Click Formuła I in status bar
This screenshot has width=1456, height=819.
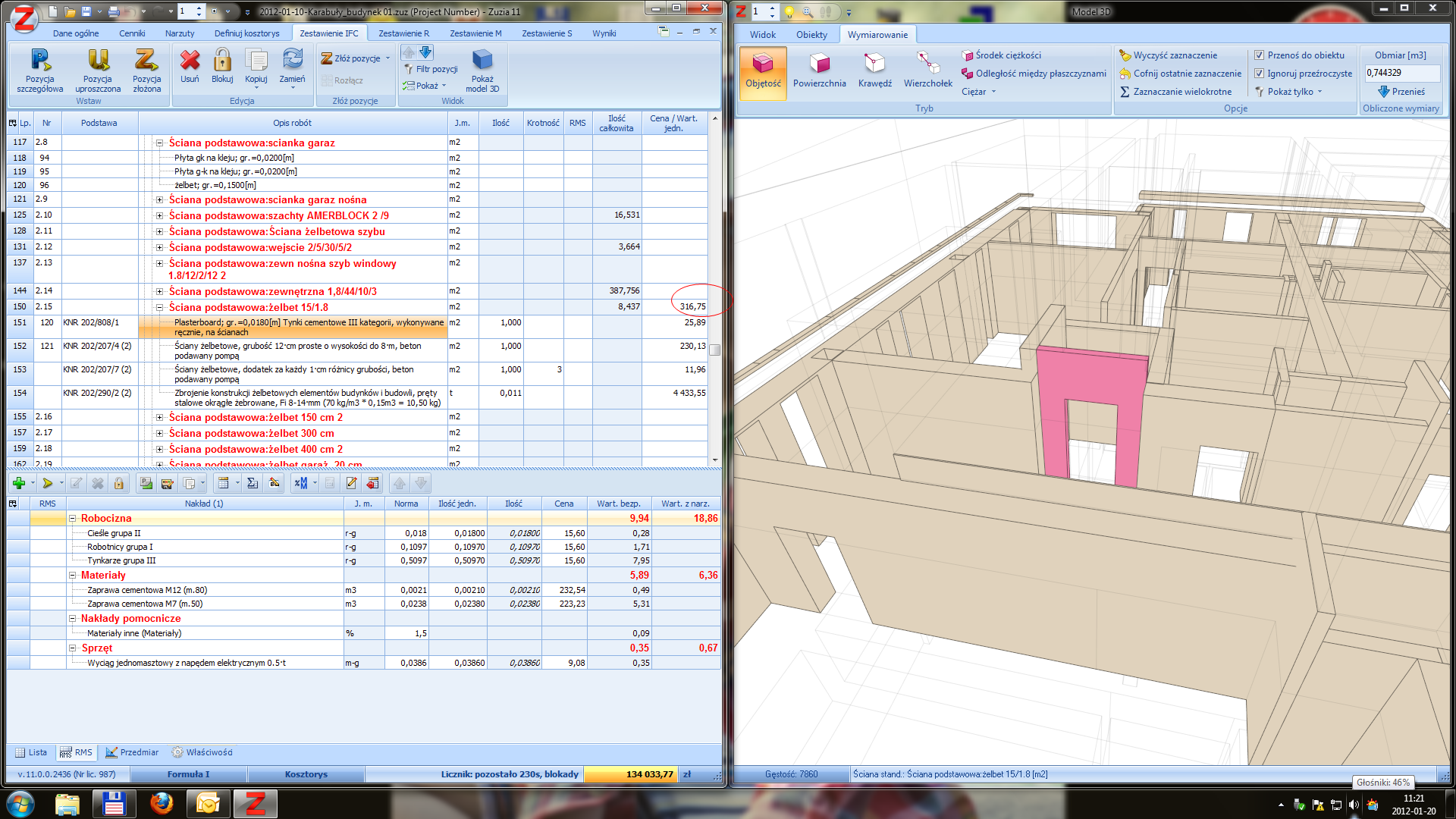(x=188, y=775)
